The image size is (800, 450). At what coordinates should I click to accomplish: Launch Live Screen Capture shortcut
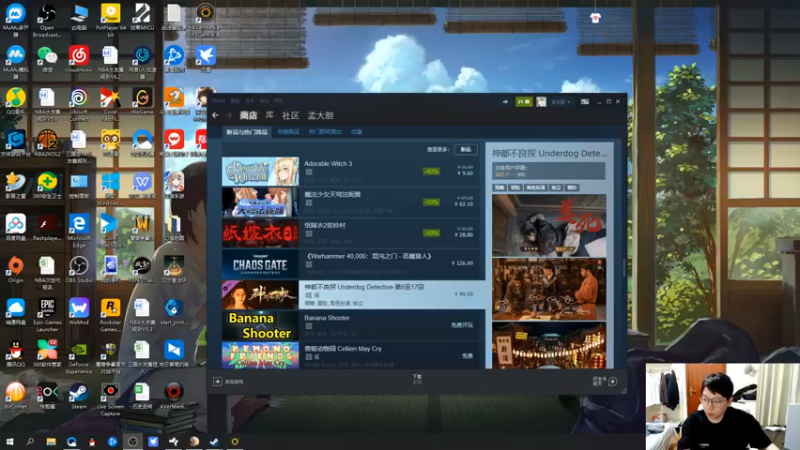point(110,399)
